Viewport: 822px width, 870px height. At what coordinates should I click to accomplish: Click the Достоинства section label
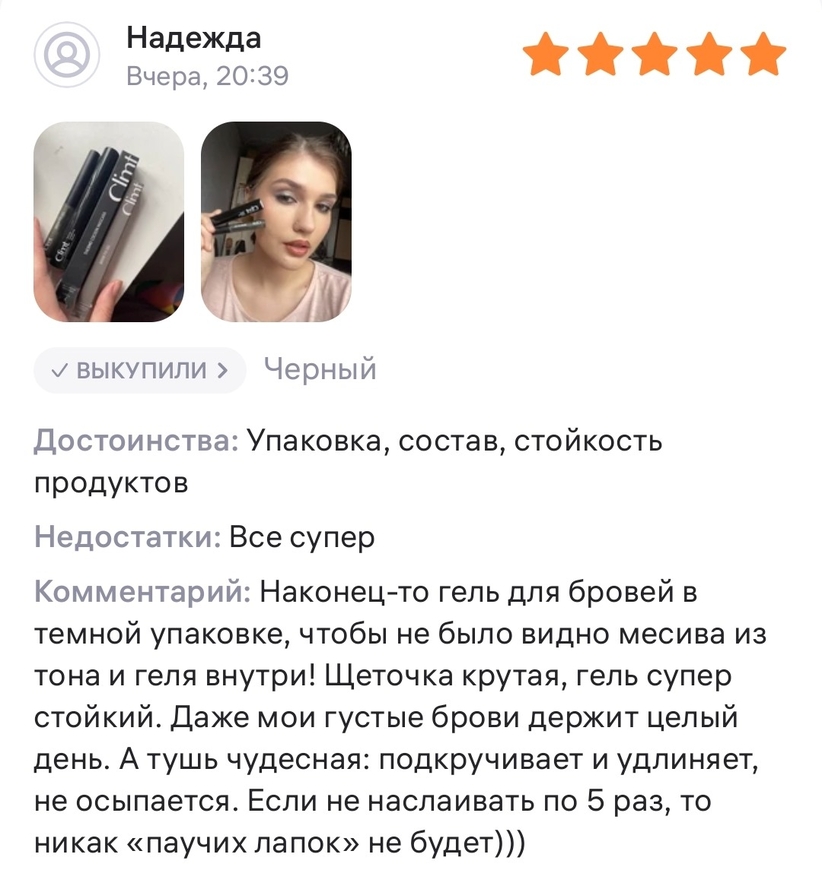(137, 442)
